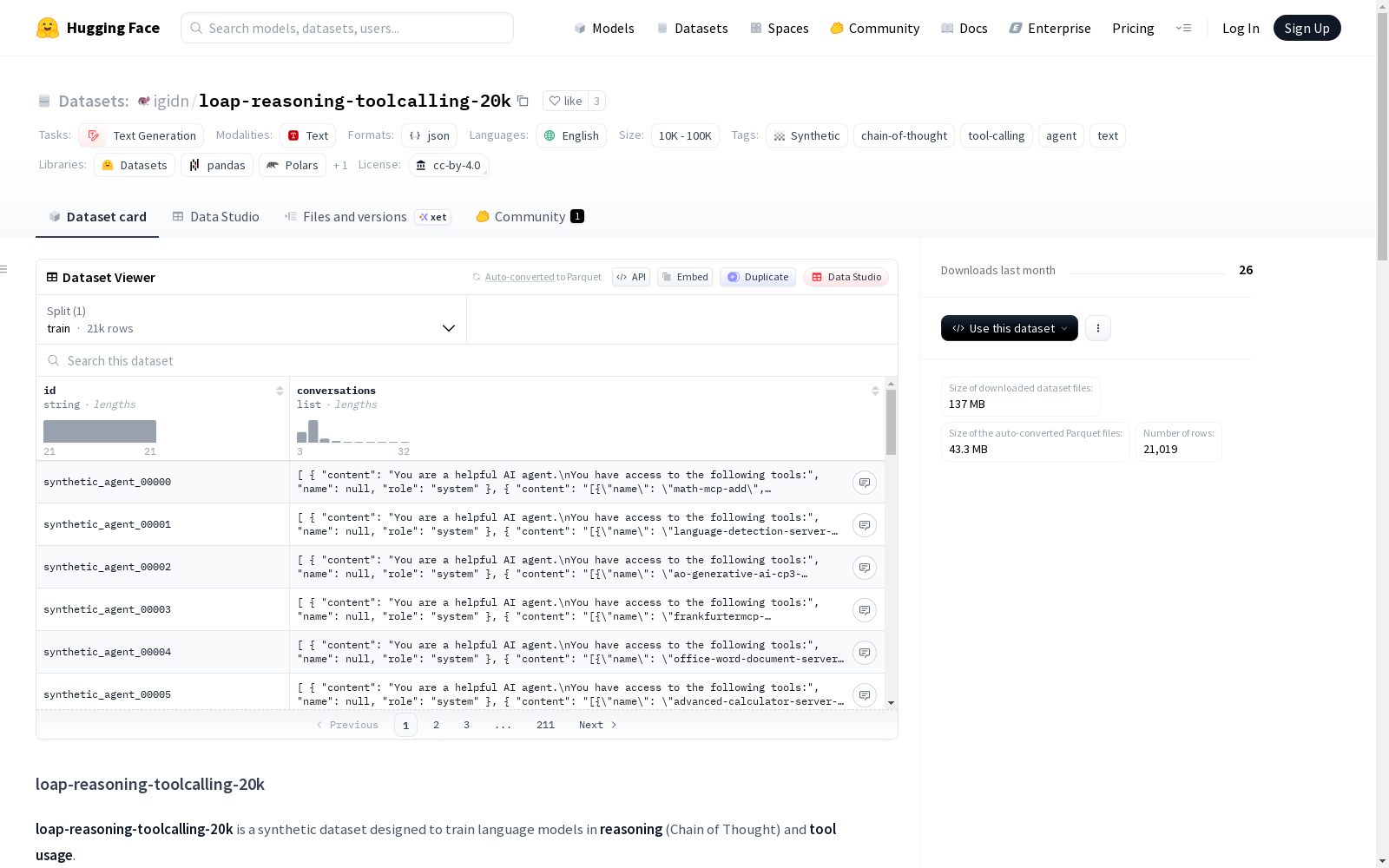Open the Community tab
This screenshot has width=1389, height=868.
pyautogui.click(x=530, y=217)
